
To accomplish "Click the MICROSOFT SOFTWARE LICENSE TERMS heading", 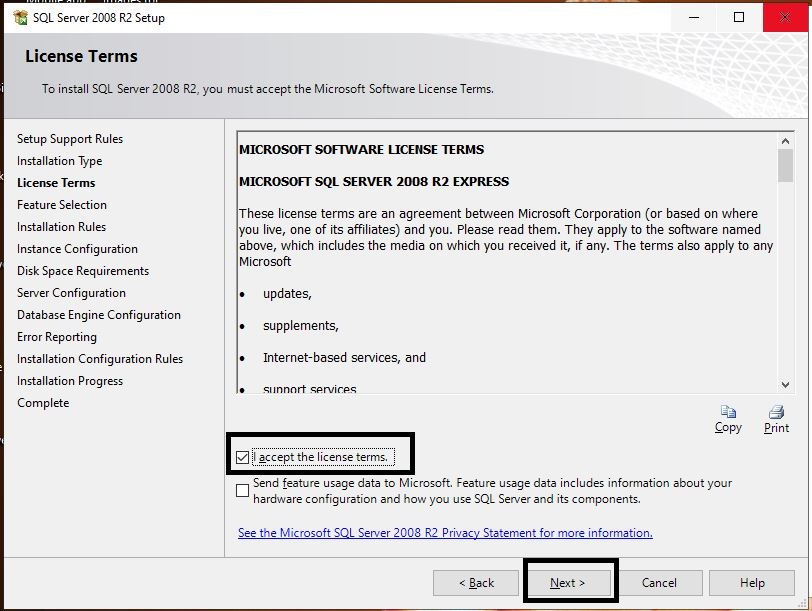I will (361, 150).
